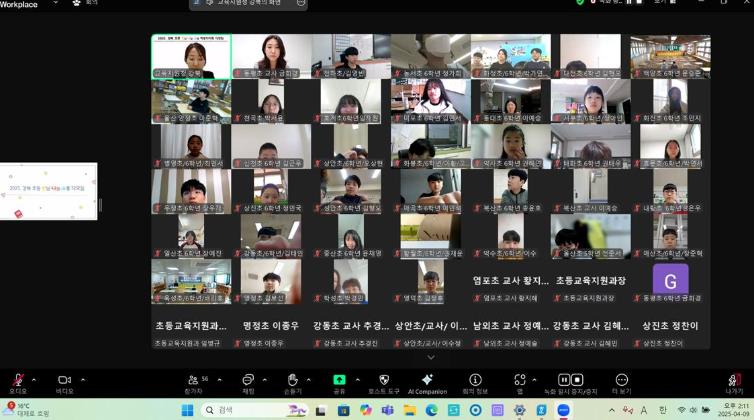754x420 pixels.
Task: Open the participants panel
Action: tap(193, 381)
